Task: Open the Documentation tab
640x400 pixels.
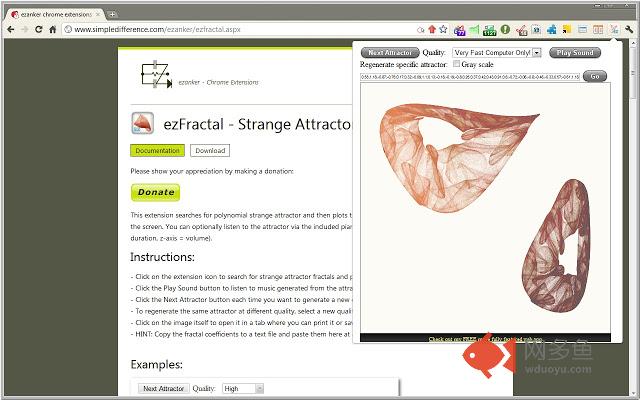Action: coord(158,151)
